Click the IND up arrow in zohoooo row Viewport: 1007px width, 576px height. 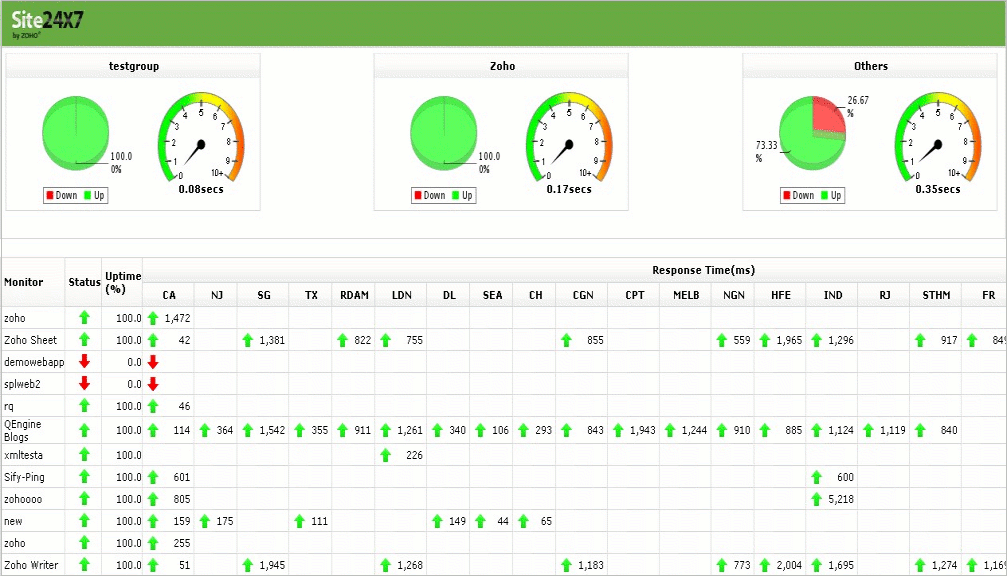pos(816,499)
